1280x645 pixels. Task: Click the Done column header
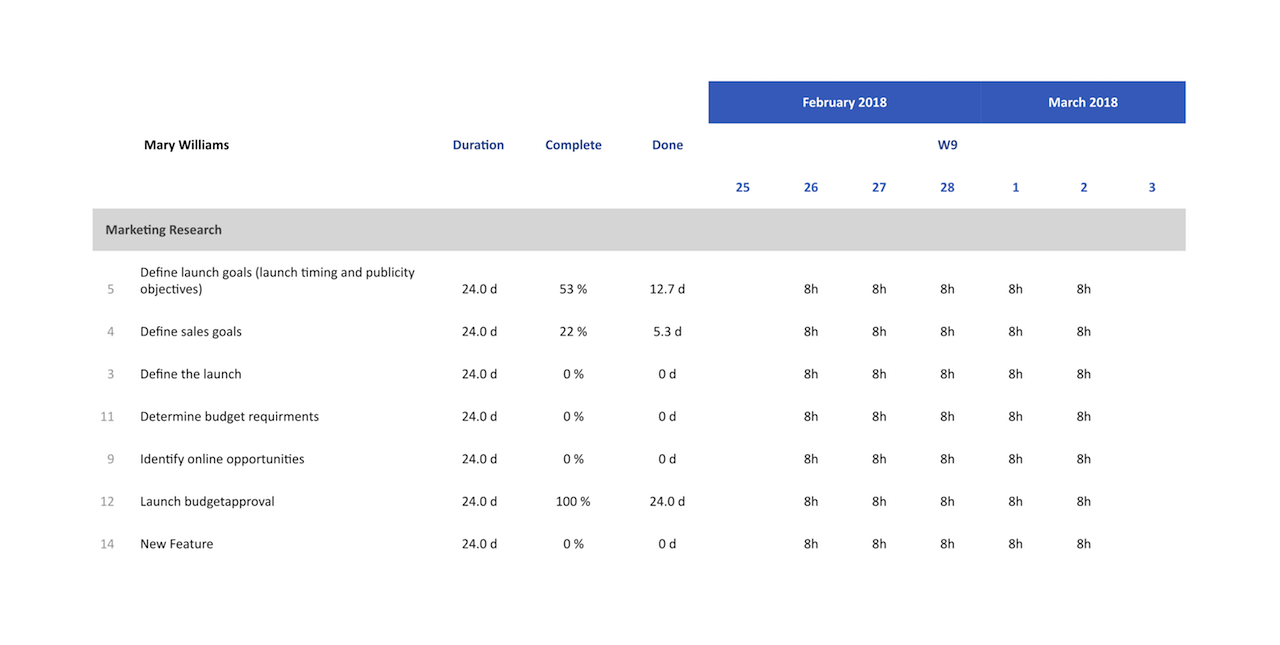(x=667, y=145)
